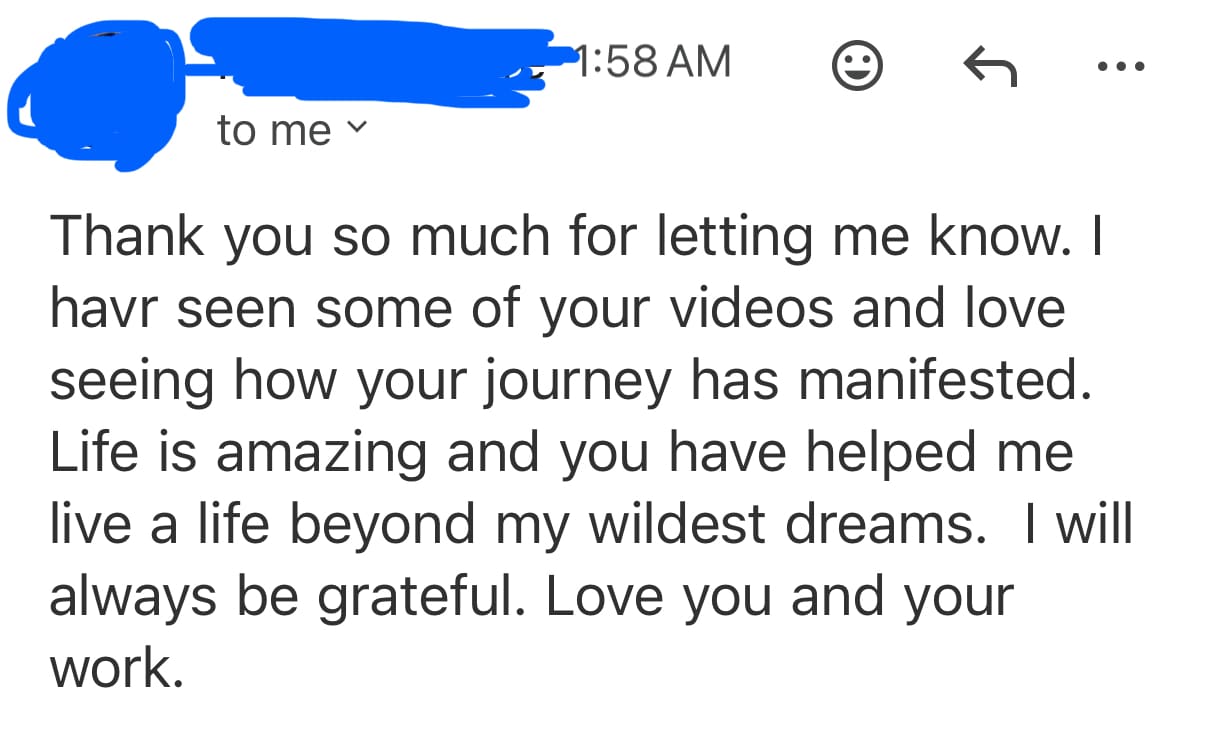Click the reply arrow icon
The height and width of the screenshot is (740, 1206).
coord(989,67)
